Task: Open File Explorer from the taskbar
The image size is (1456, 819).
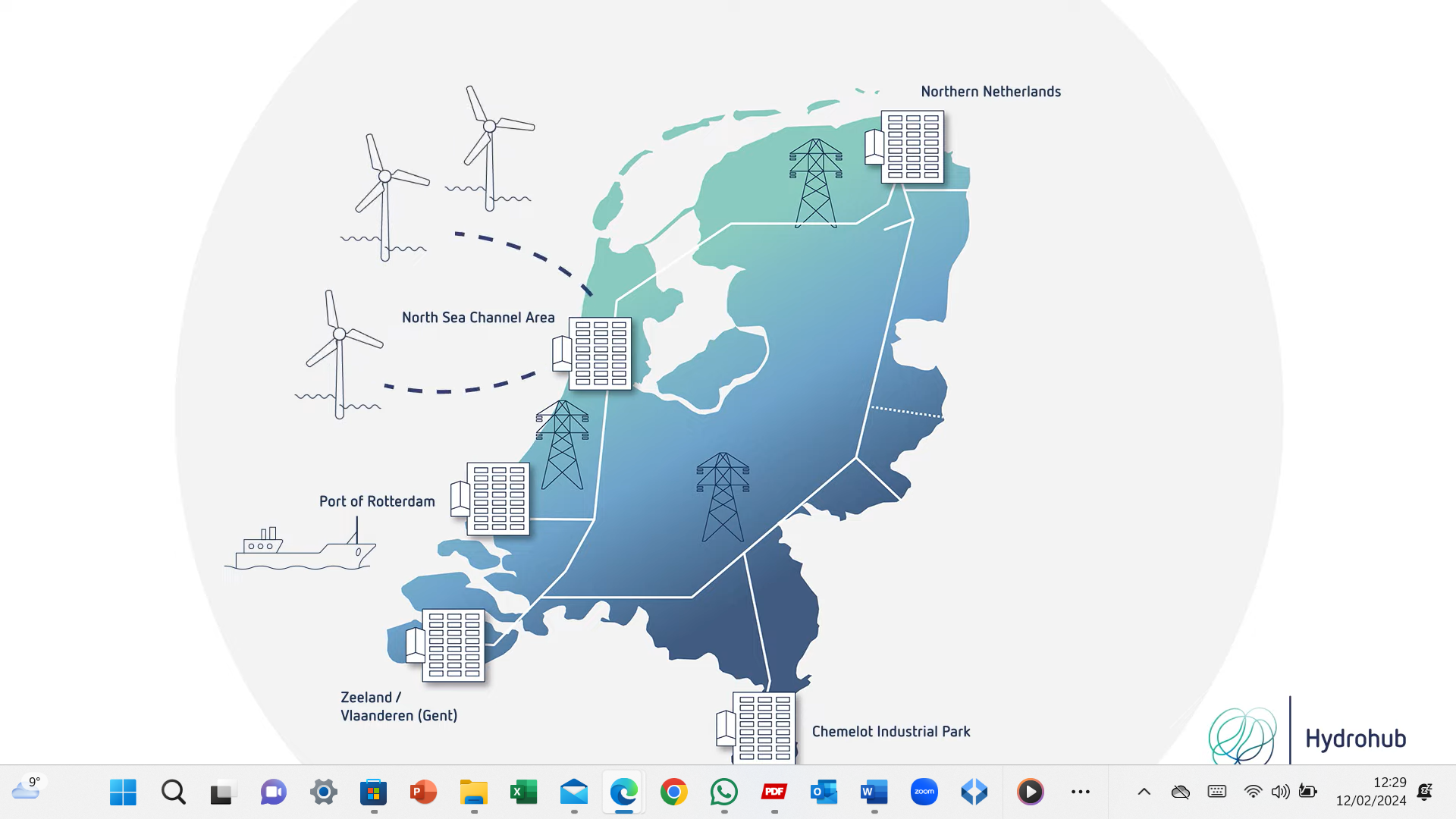Action: (x=473, y=792)
